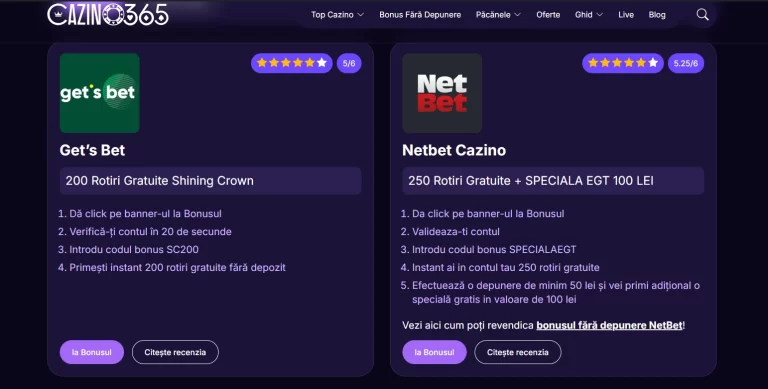Expand the Păcănele dropdown menu
This screenshot has width=768, height=389.
pyautogui.click(x=498, y=15)
